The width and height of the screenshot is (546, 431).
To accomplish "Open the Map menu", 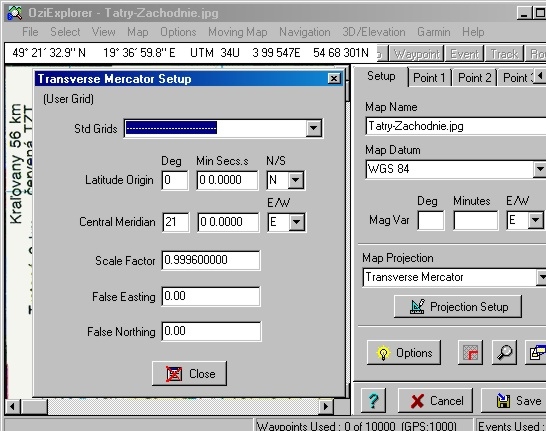I will [x=138, y=32].
